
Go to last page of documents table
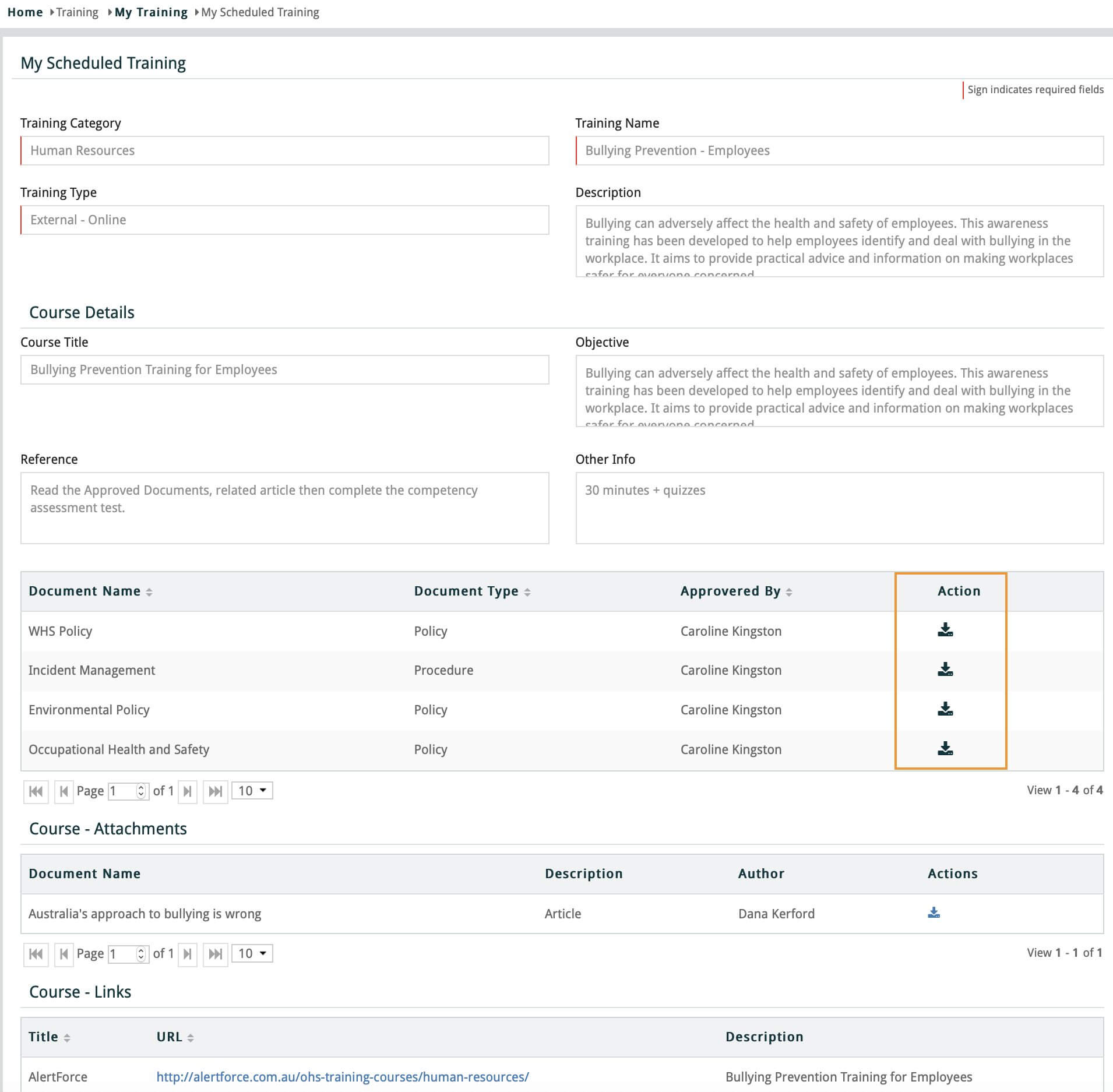[215, 791]
